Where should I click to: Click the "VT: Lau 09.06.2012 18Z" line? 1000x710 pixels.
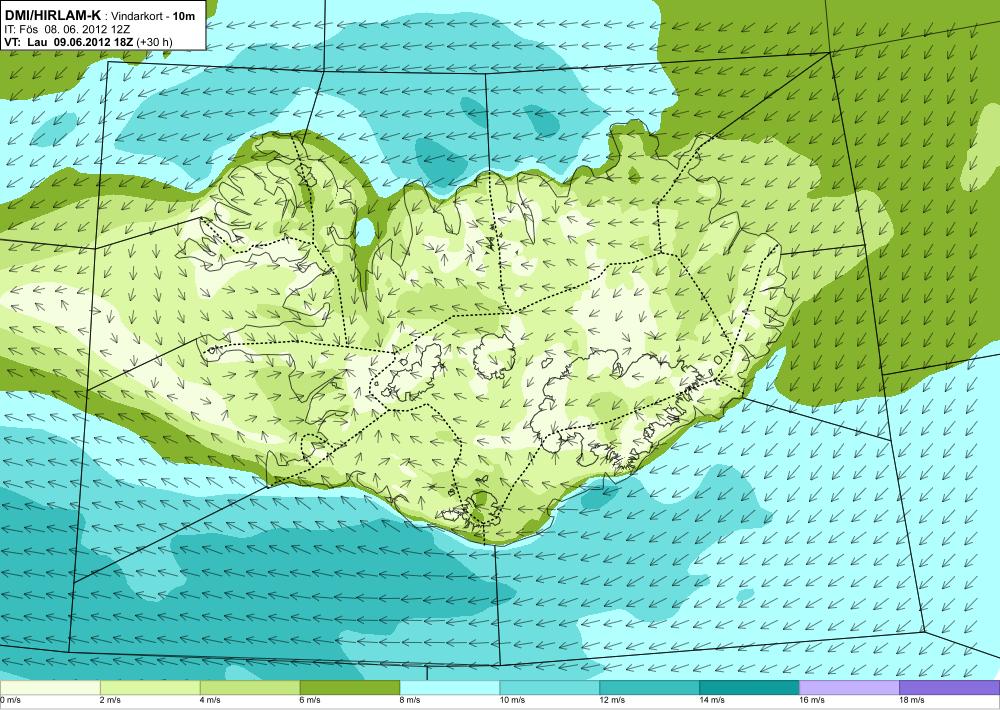coord(69,42)
